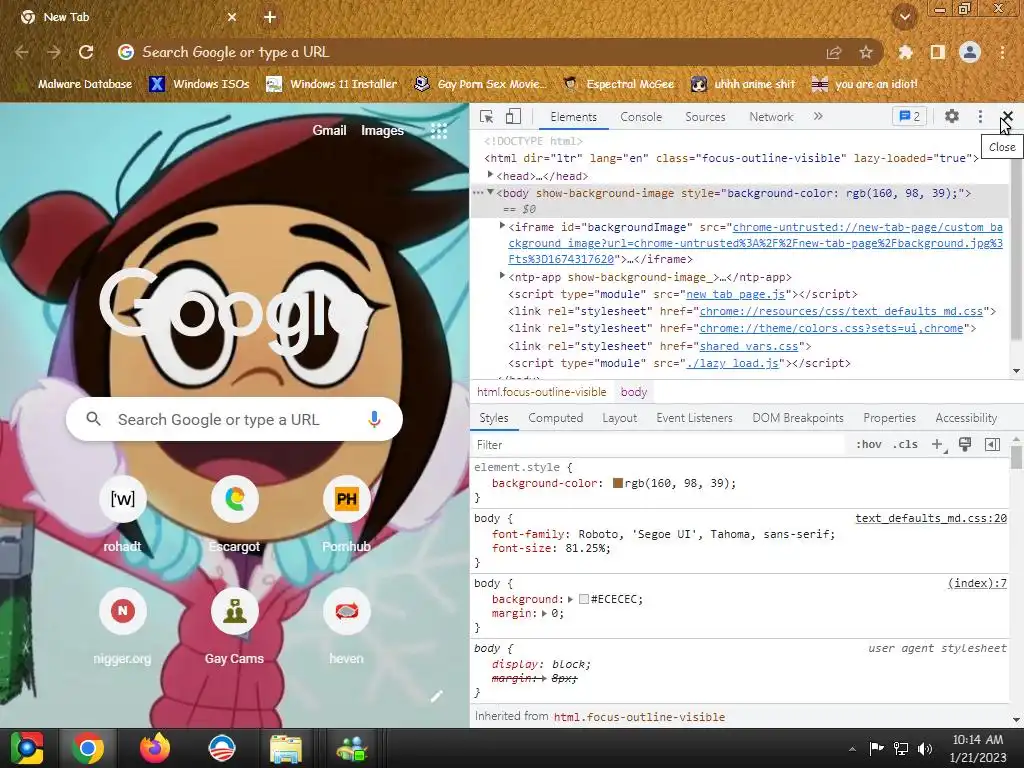Screen dimensions: 1024x768
Task: Select html.focus-outline-visible breadcrumb
Action: coord(541,392)
